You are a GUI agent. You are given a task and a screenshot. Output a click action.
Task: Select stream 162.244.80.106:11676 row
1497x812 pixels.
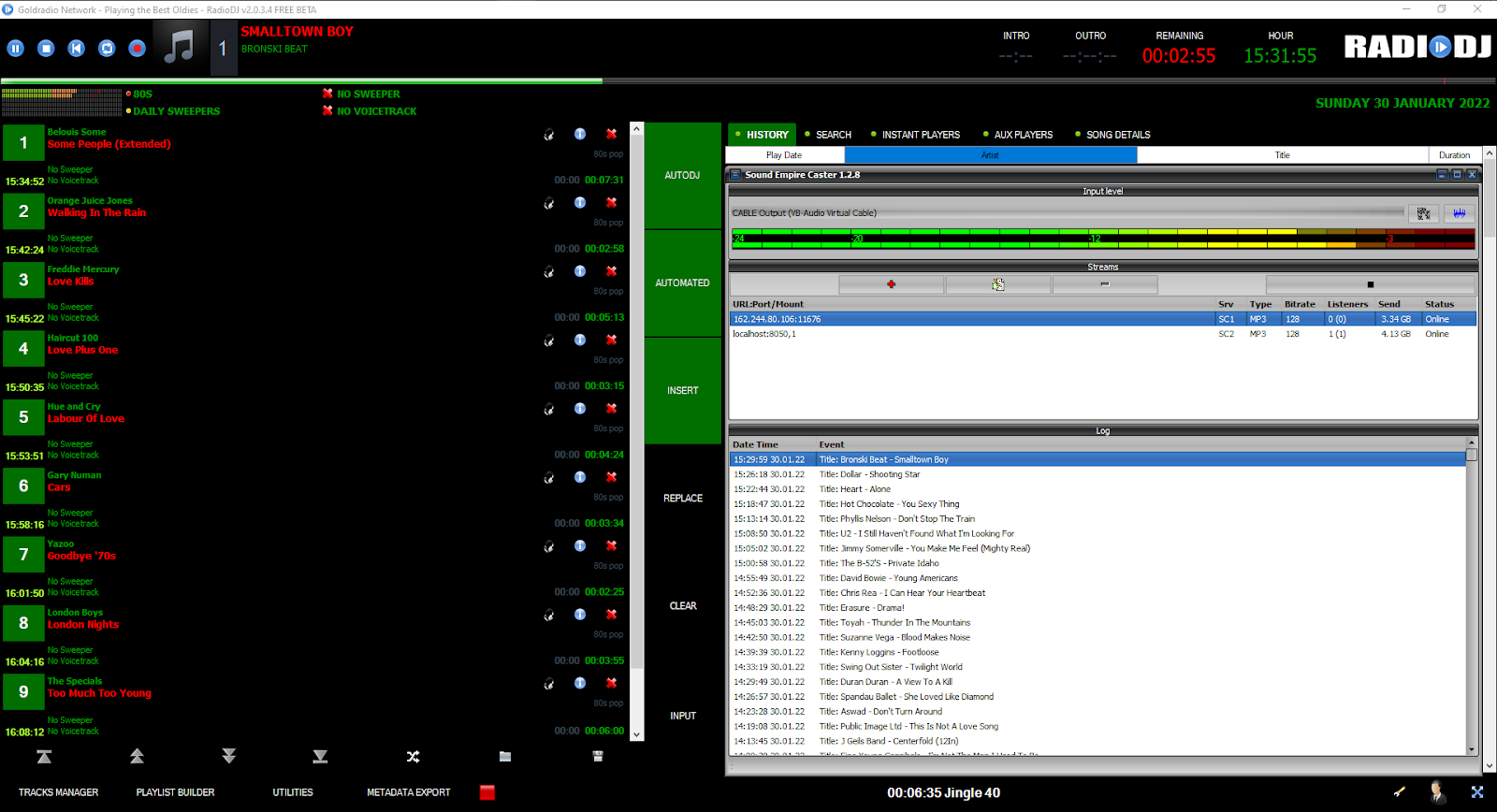(1103, 319)
